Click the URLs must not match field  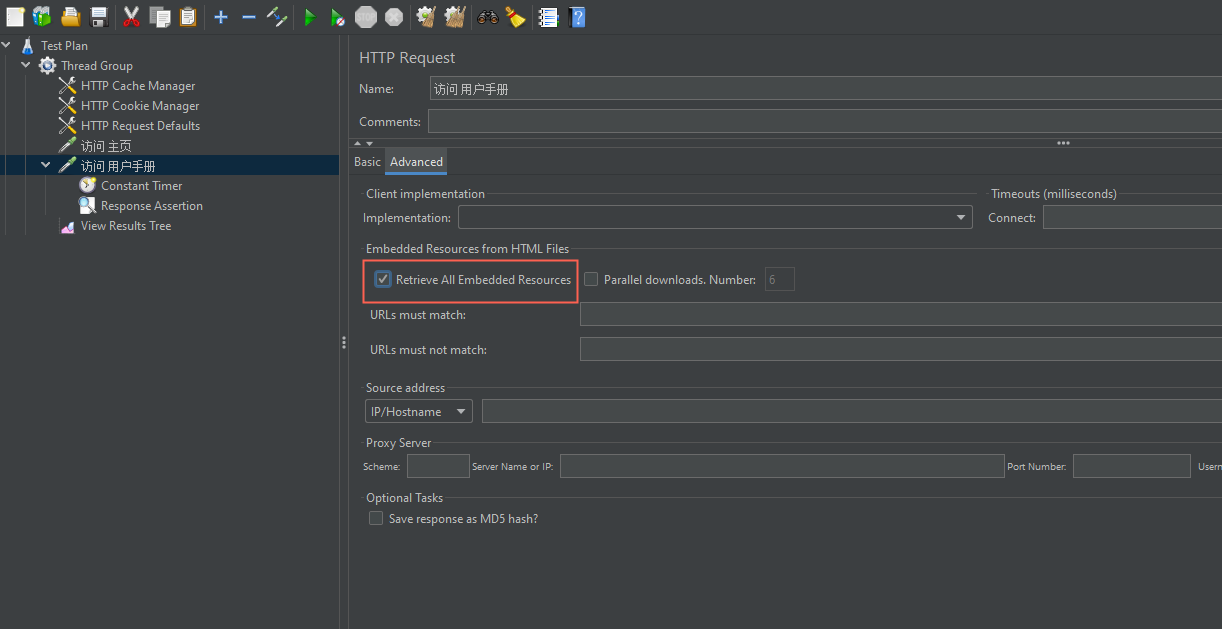[901, 350]
